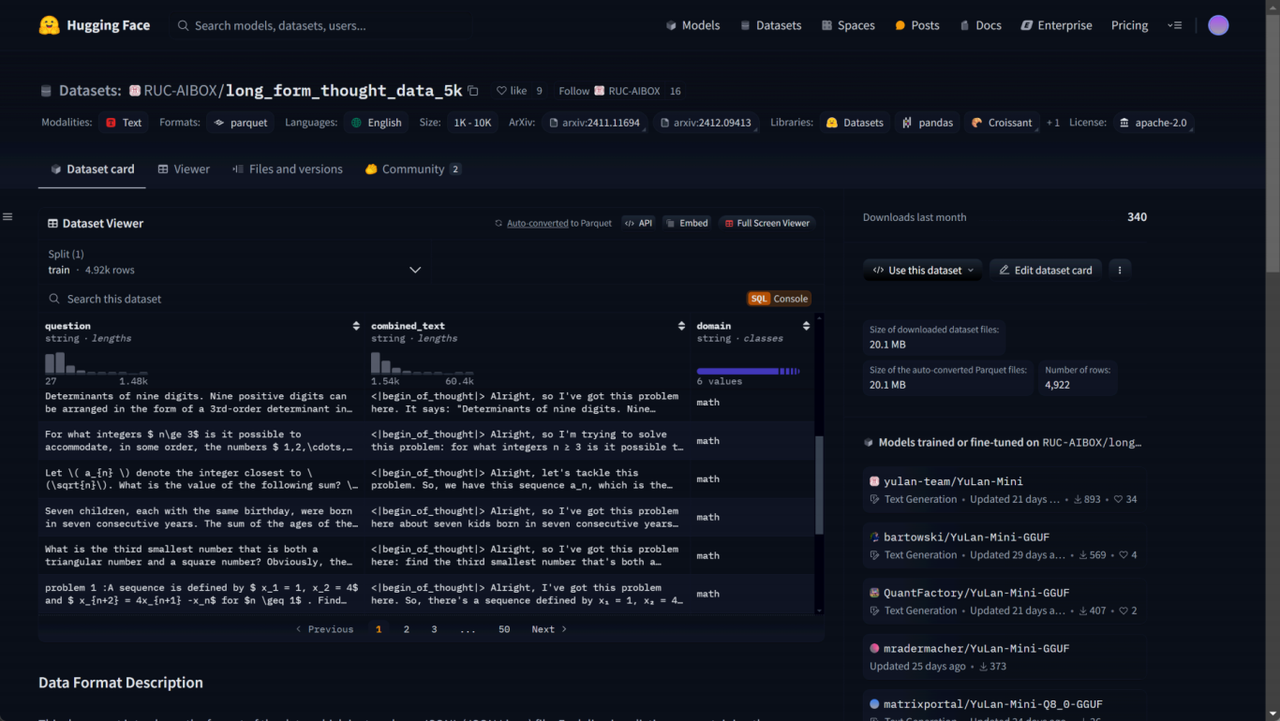
Task: Open the API option of Dataset Viewer
Action: (638, 223)
